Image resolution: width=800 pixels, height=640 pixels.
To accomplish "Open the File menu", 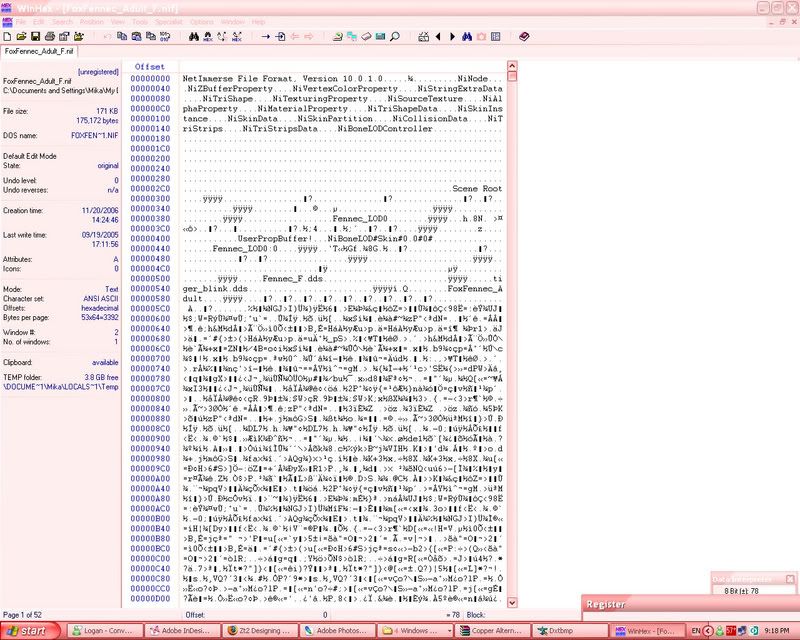I will (x=19, y=21).
